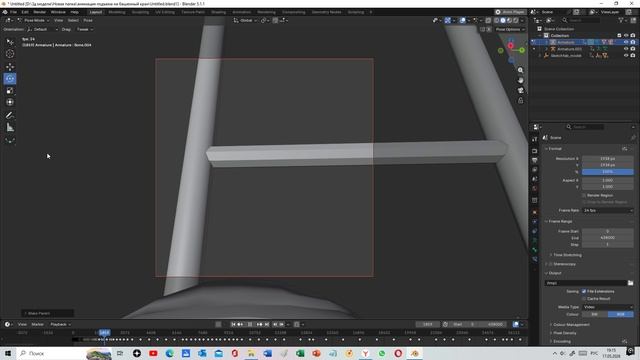Open the Frame Rate 24 fps dropdown
Viewport: 640px width, 360px height.
[x=608, y=210]
